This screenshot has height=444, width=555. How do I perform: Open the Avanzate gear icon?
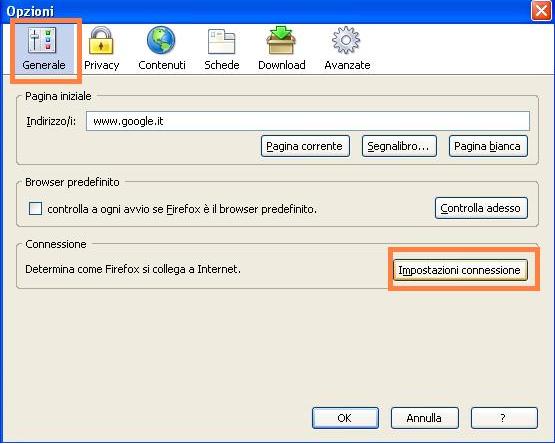tap(346, 40)
